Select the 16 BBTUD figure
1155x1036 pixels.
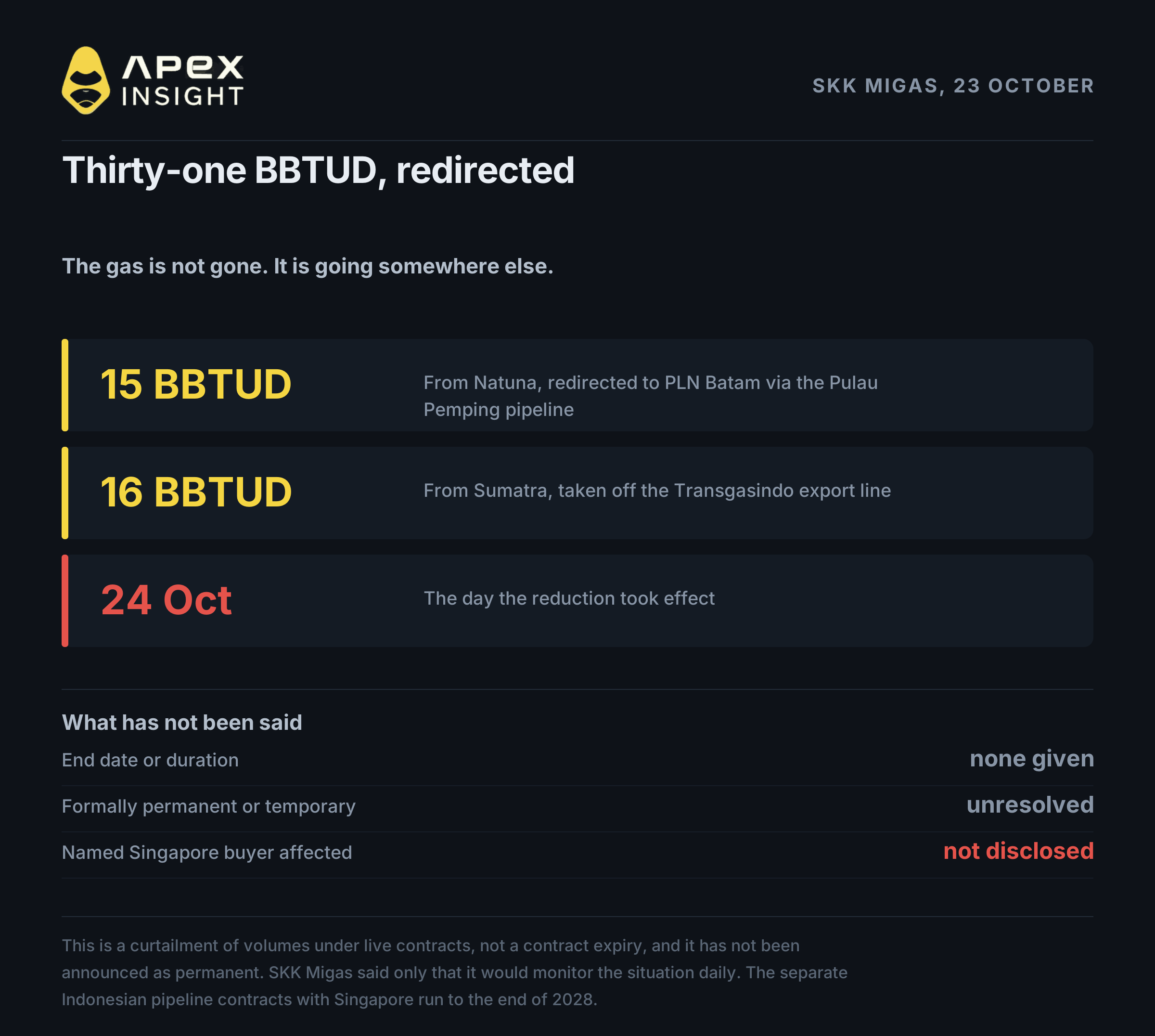point(196,492)
